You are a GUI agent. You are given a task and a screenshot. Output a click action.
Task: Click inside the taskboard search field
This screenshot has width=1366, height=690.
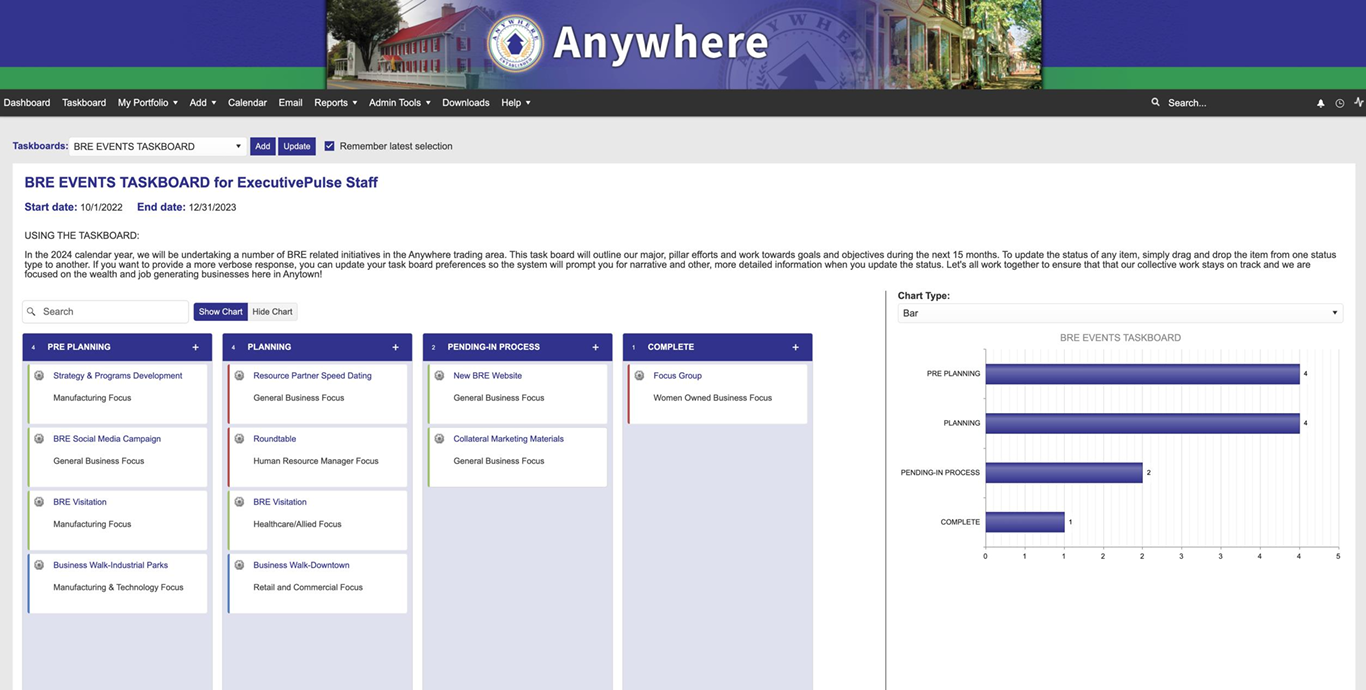coord(105,311)
